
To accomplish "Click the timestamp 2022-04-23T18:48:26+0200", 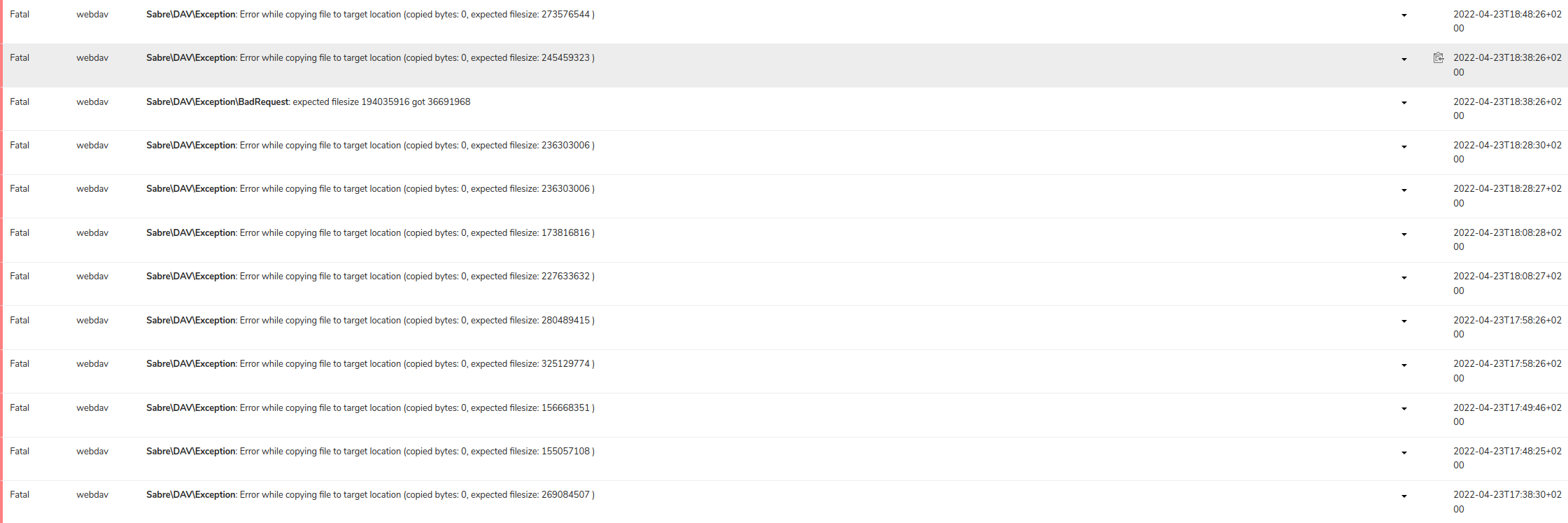I will (x=1507, y=21).
